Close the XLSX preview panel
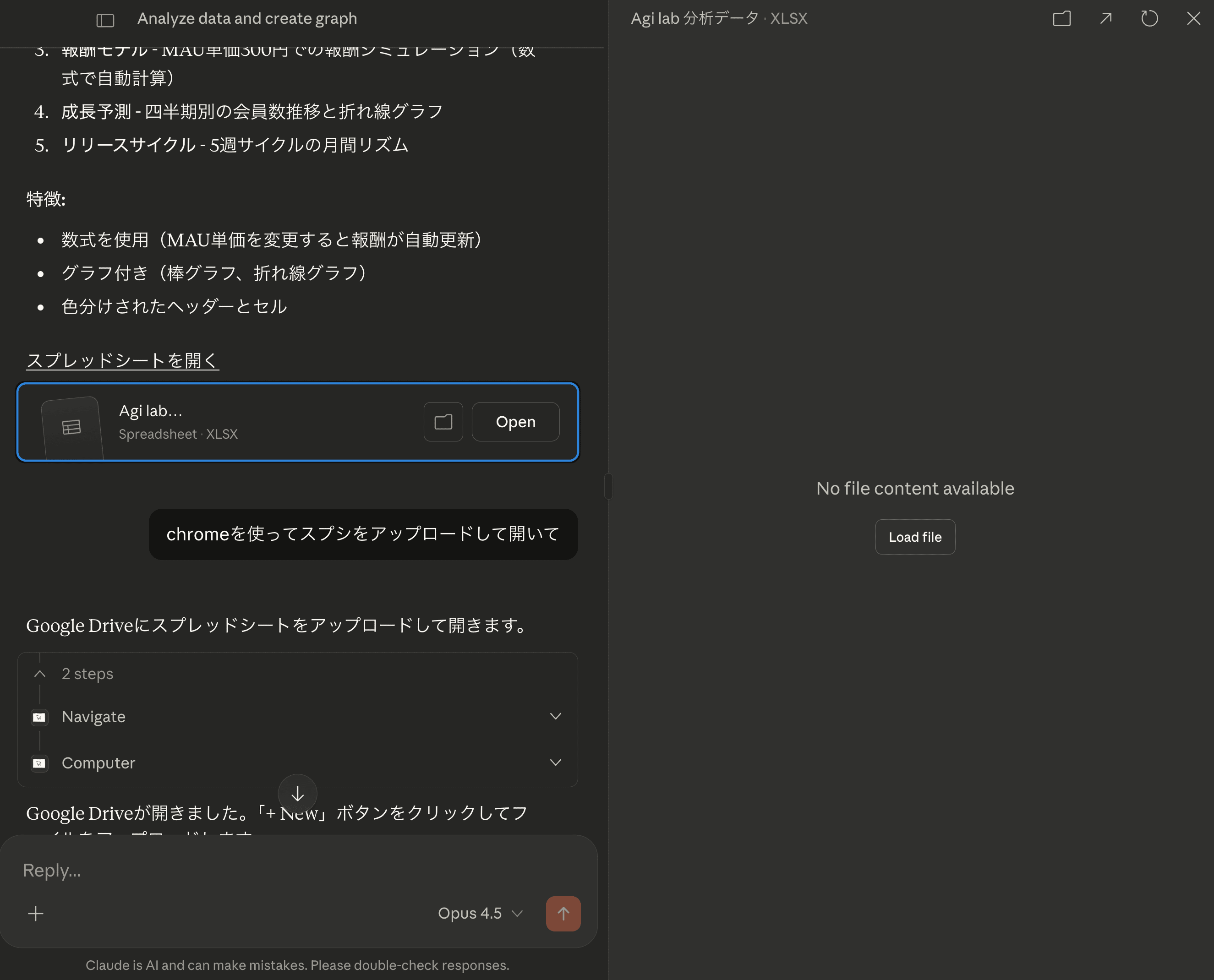Image resolution: width=1214 pixels, height=980 pixels. pos(1193,19)
